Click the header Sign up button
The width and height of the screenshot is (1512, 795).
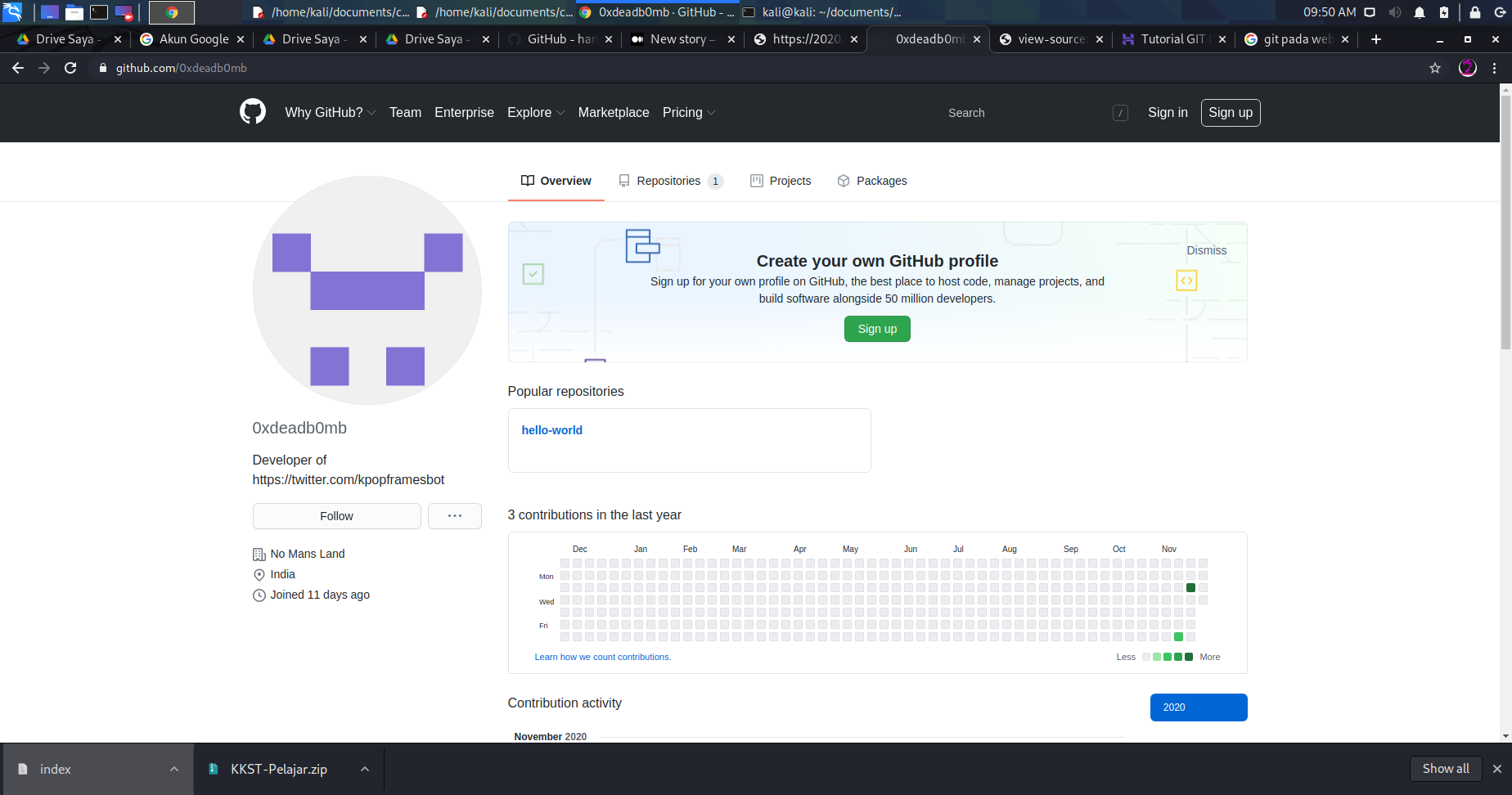(1231, 113)
